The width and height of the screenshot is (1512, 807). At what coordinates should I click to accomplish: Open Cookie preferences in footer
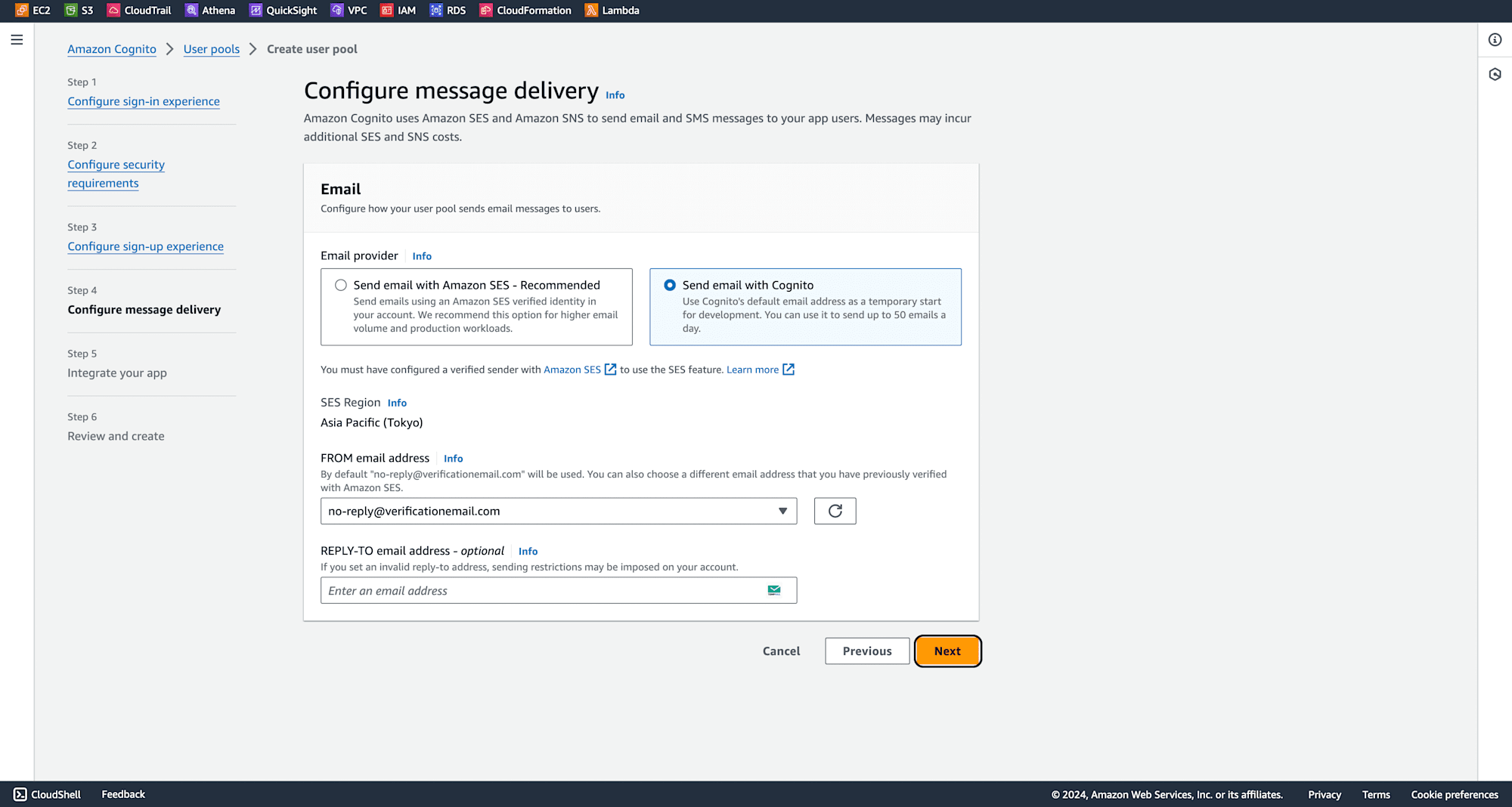coord(1455,795)
